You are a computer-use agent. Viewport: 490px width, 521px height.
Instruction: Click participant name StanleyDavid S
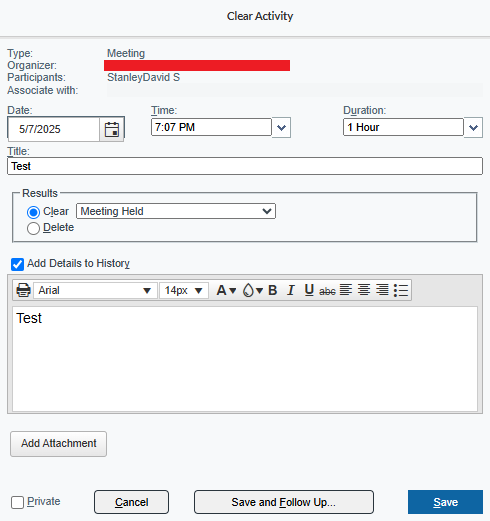click(x=143, y=77)
